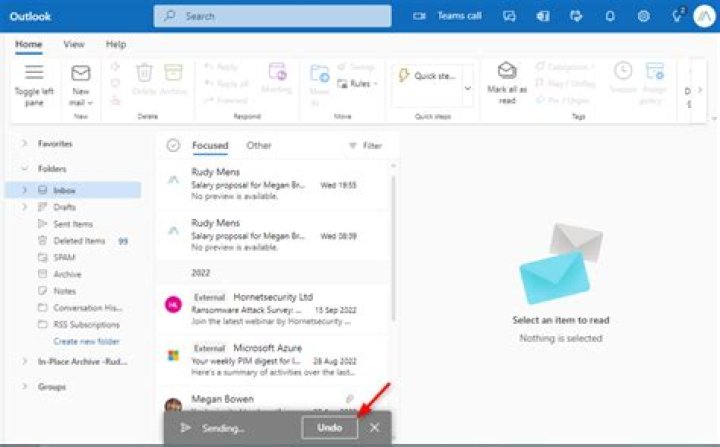Image resolution: width=720 pixels, height=447 pixels.
Task: Expand the Inbox folder chevron
Action: pos(24,190)
